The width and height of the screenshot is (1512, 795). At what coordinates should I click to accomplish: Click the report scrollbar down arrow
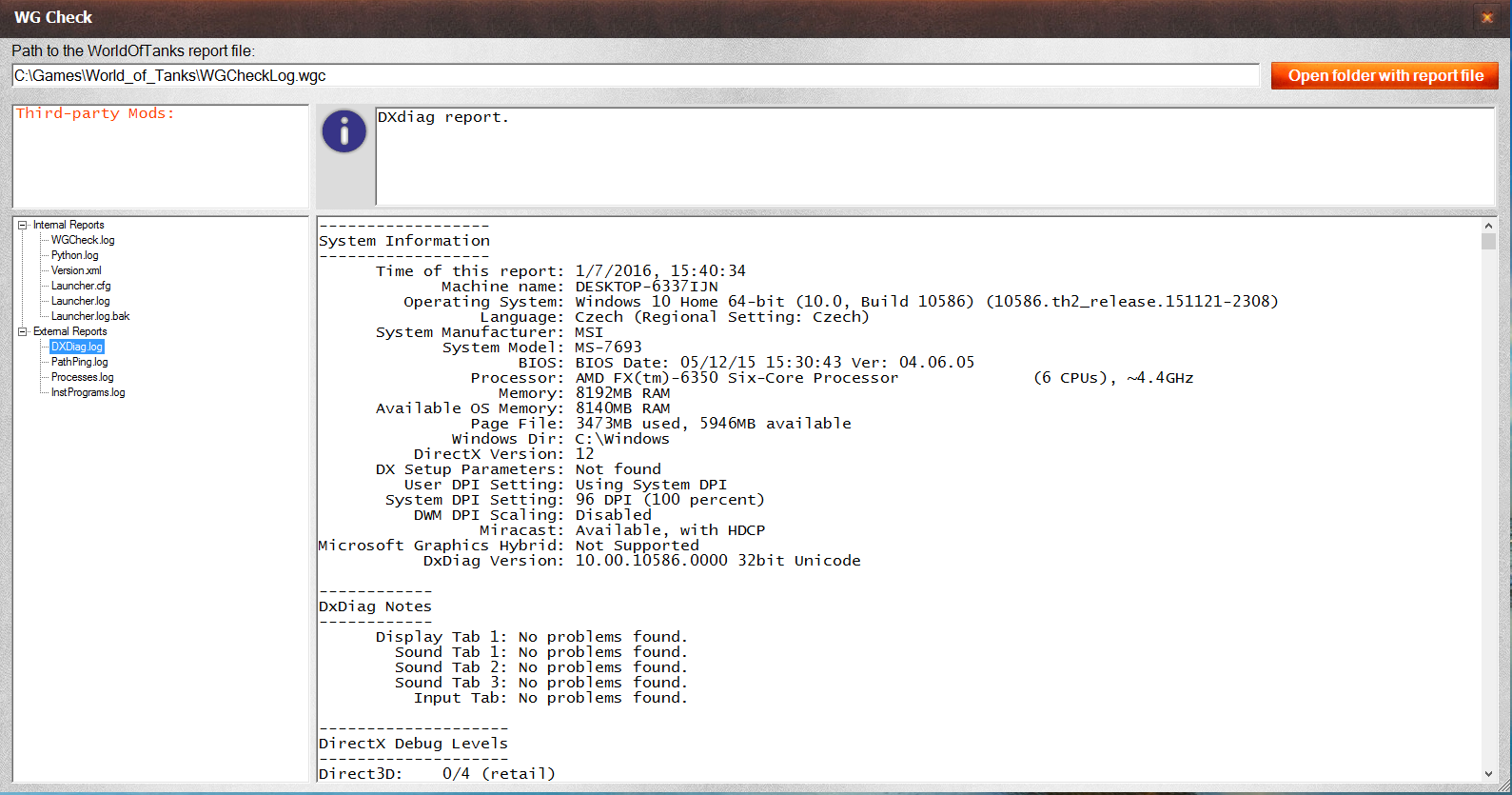click(x=1488, y=774)
